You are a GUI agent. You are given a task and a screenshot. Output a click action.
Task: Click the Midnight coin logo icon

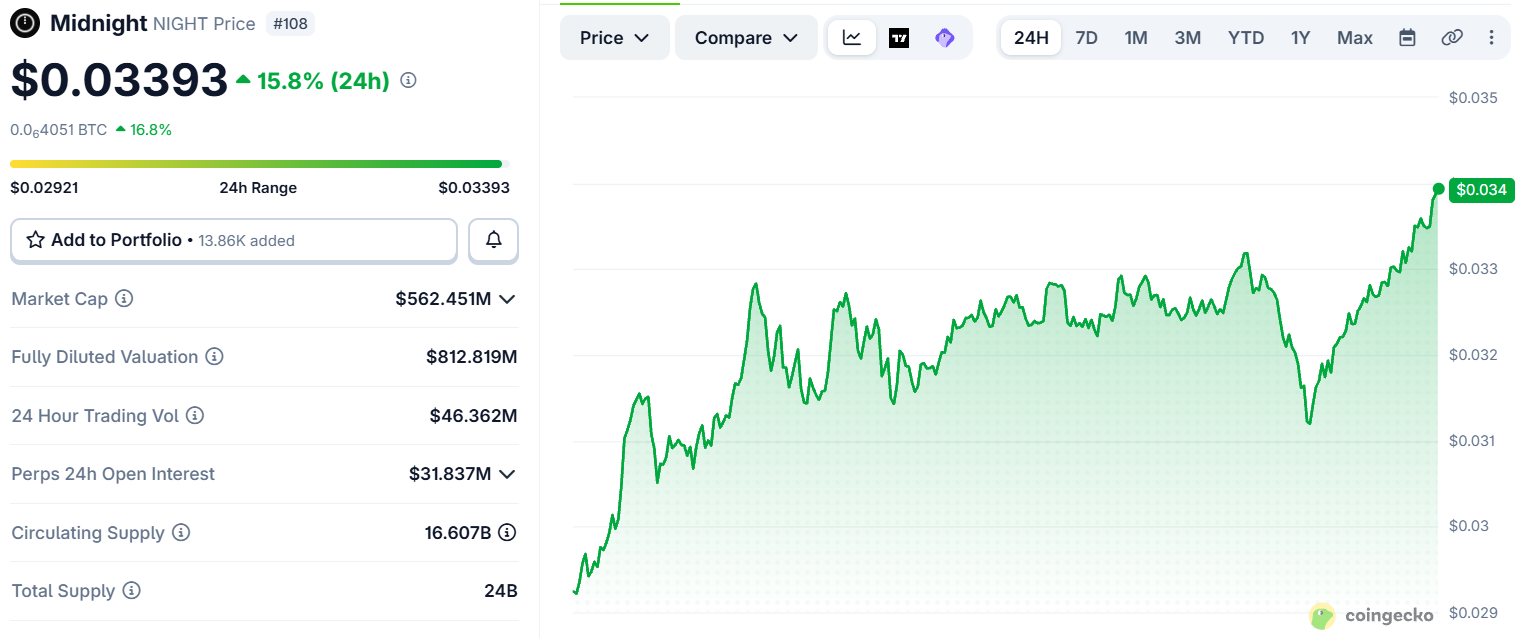(25, 23)
